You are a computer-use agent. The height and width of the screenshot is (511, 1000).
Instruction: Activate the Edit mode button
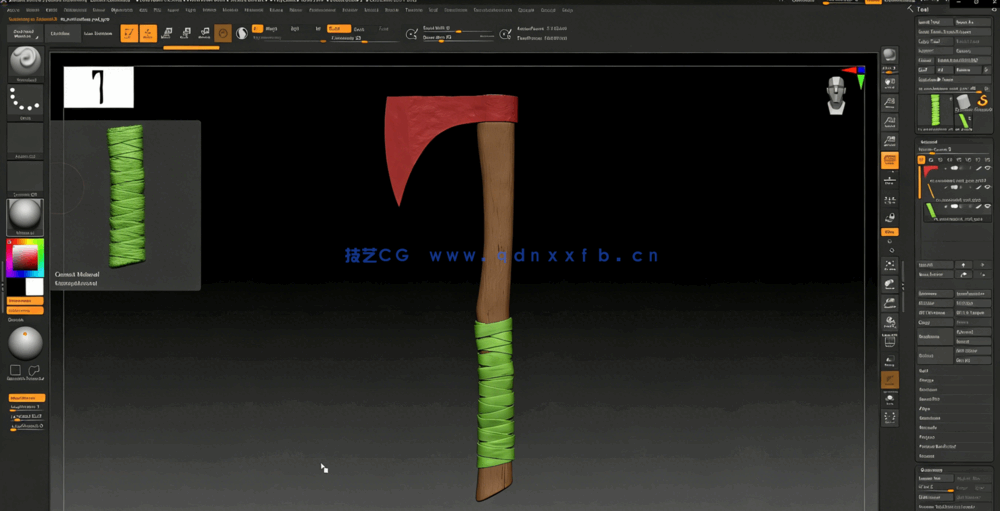coord(129,34)
